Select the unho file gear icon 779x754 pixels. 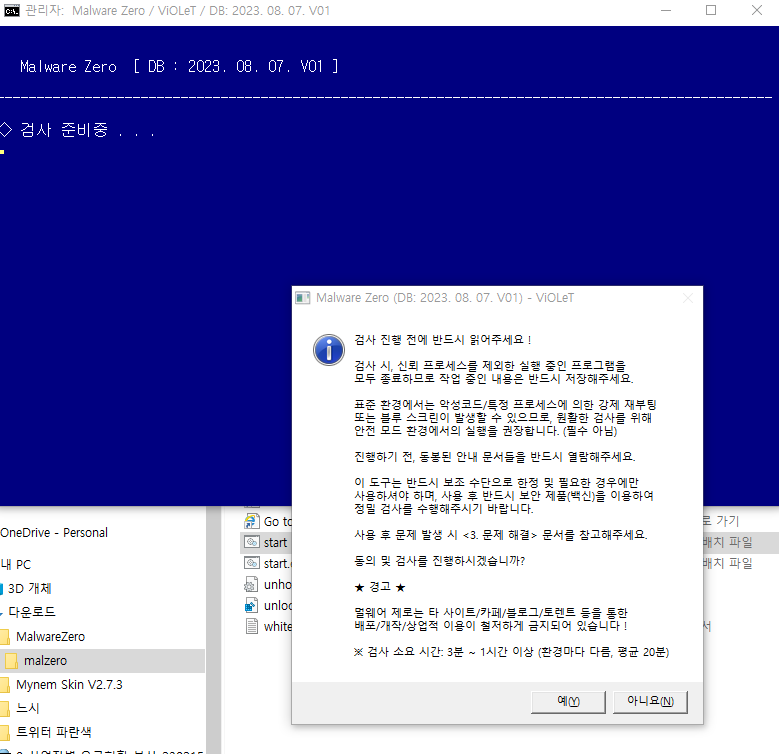click(x=251, y=585)
